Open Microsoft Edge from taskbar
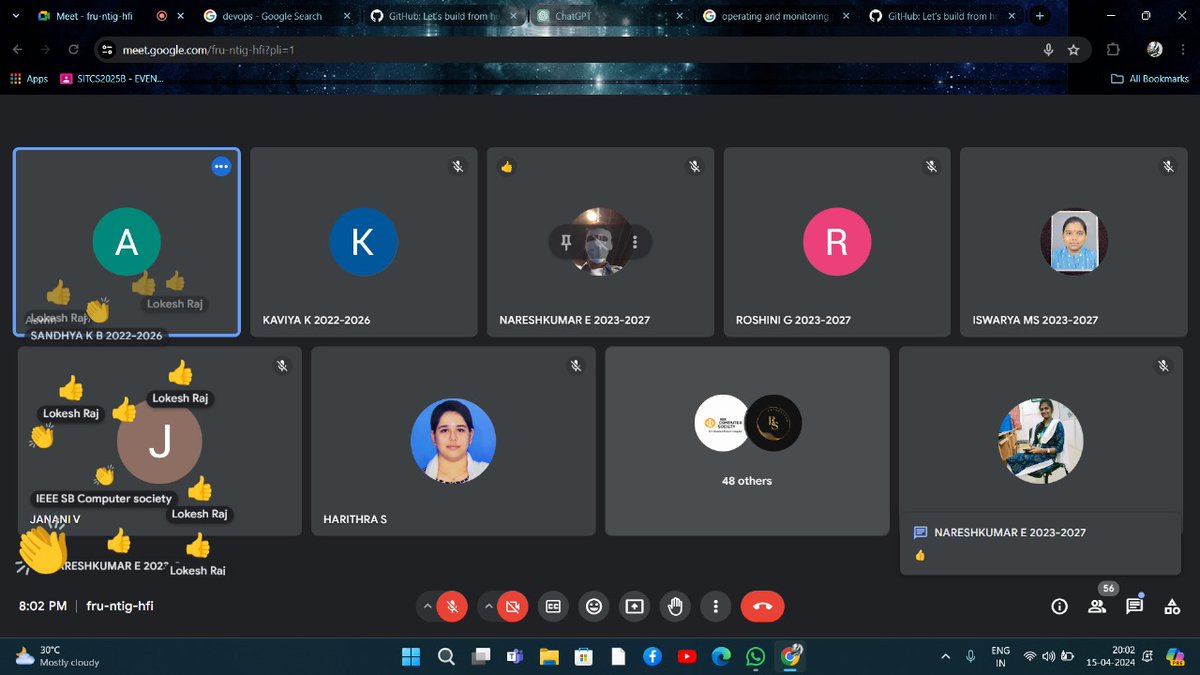 point(721,656)
